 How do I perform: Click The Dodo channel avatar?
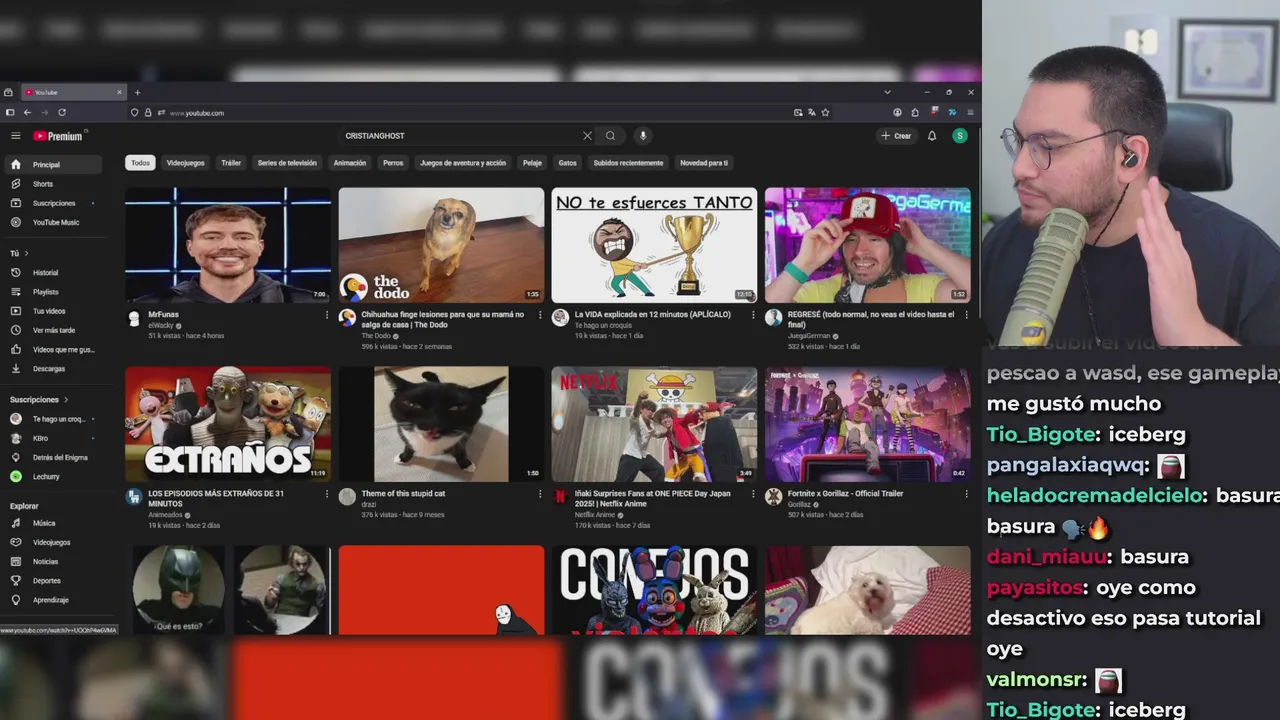point(347,318)
